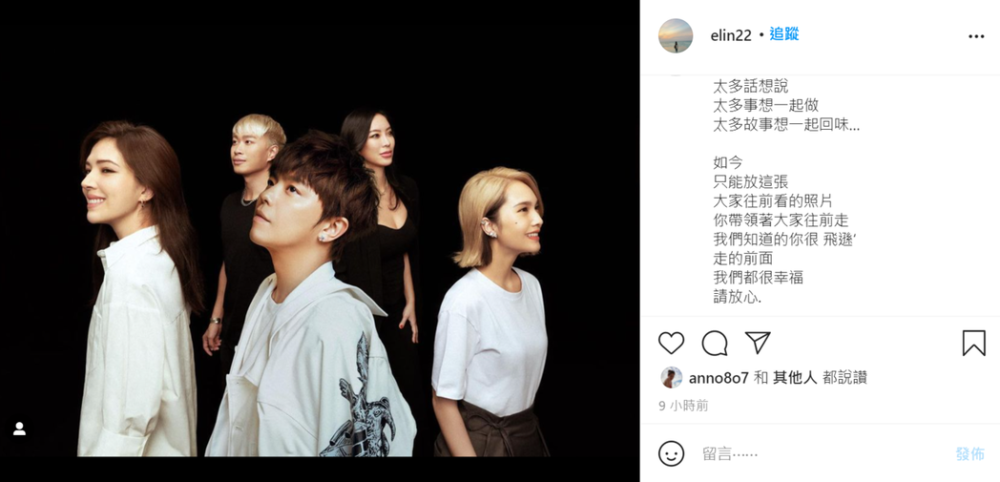
Task: Save the post with the bookmark icon
Action: [x=974, y=343]
